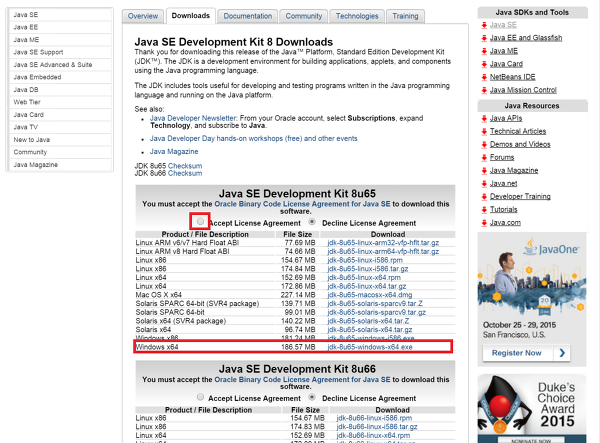The image size is (600, 443).
Task: Click the blue chevron next to Register Now
Action: tap(562, 353)
